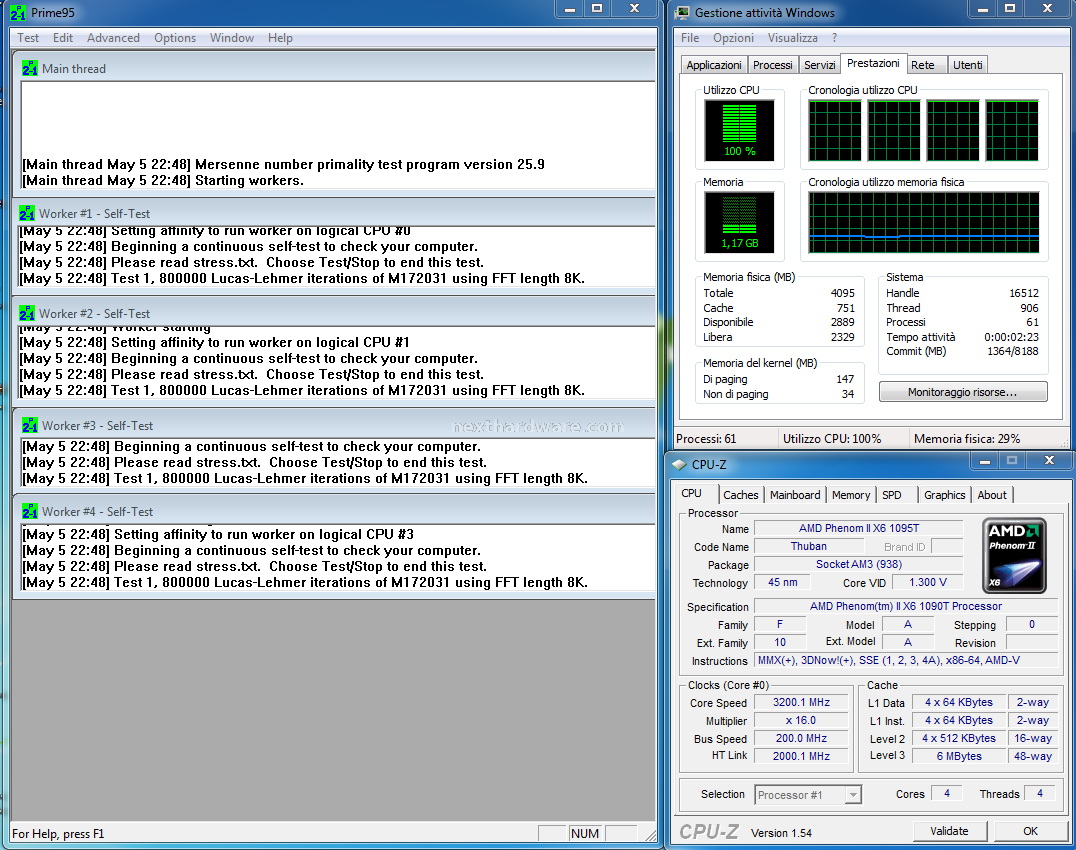Click the Worker #3 Self-Test window icon
This screenshot has width=1076, height=850.
click(x=30, y=425)
